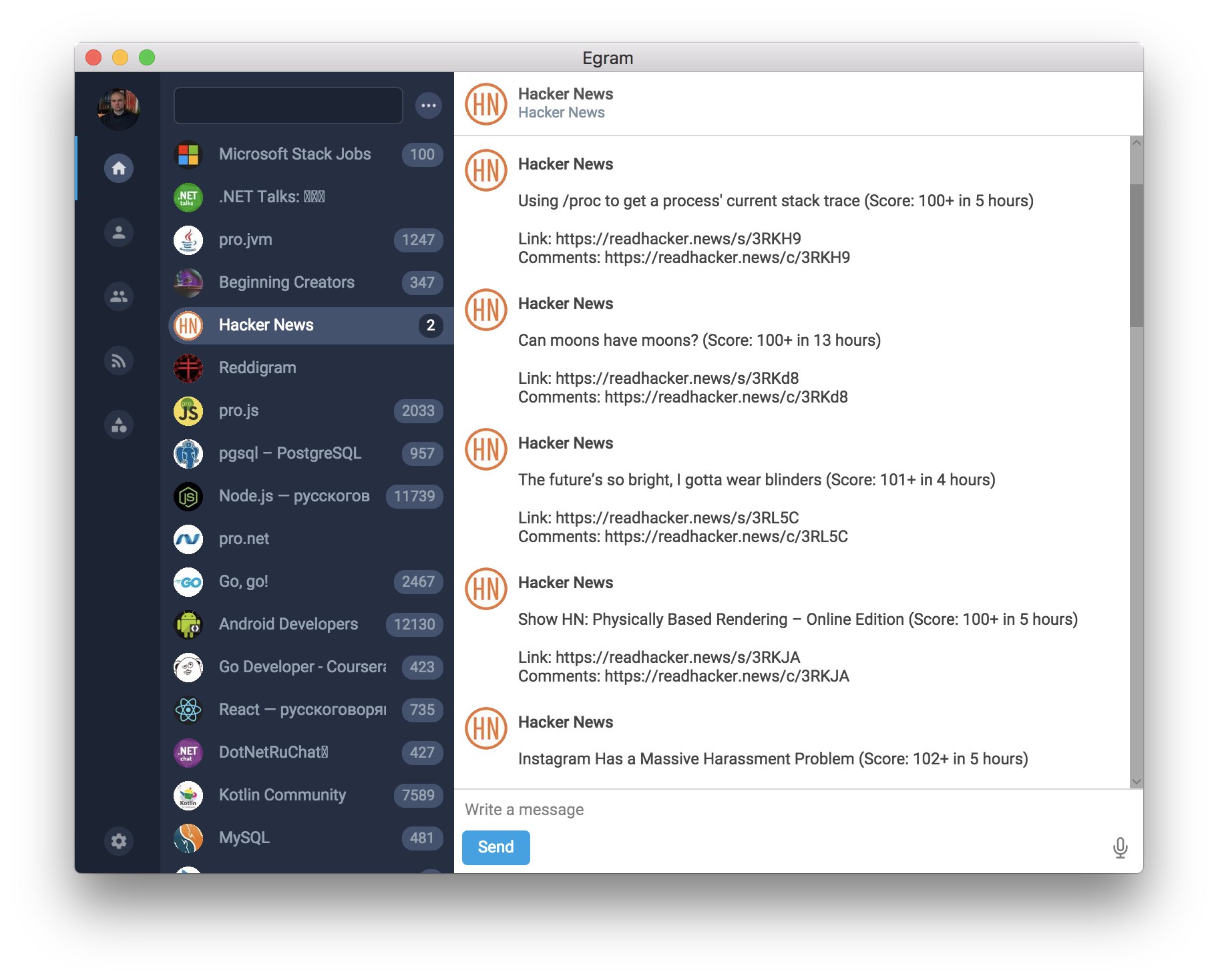The image size is (1218, 980).
Task: Open link readhacker.news/s/3RKJA
Action: click(x=678, y=657)
